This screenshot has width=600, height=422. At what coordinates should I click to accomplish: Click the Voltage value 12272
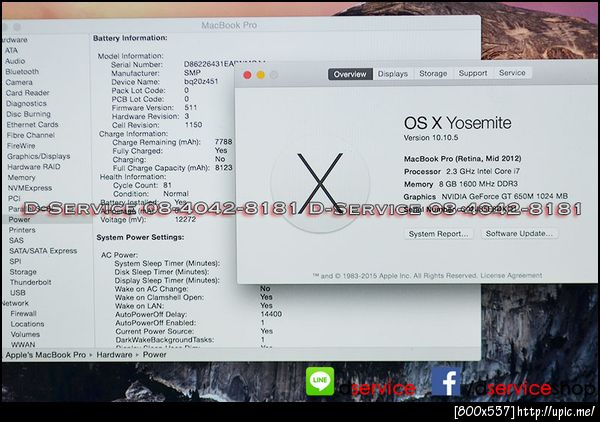coord(186,220)
